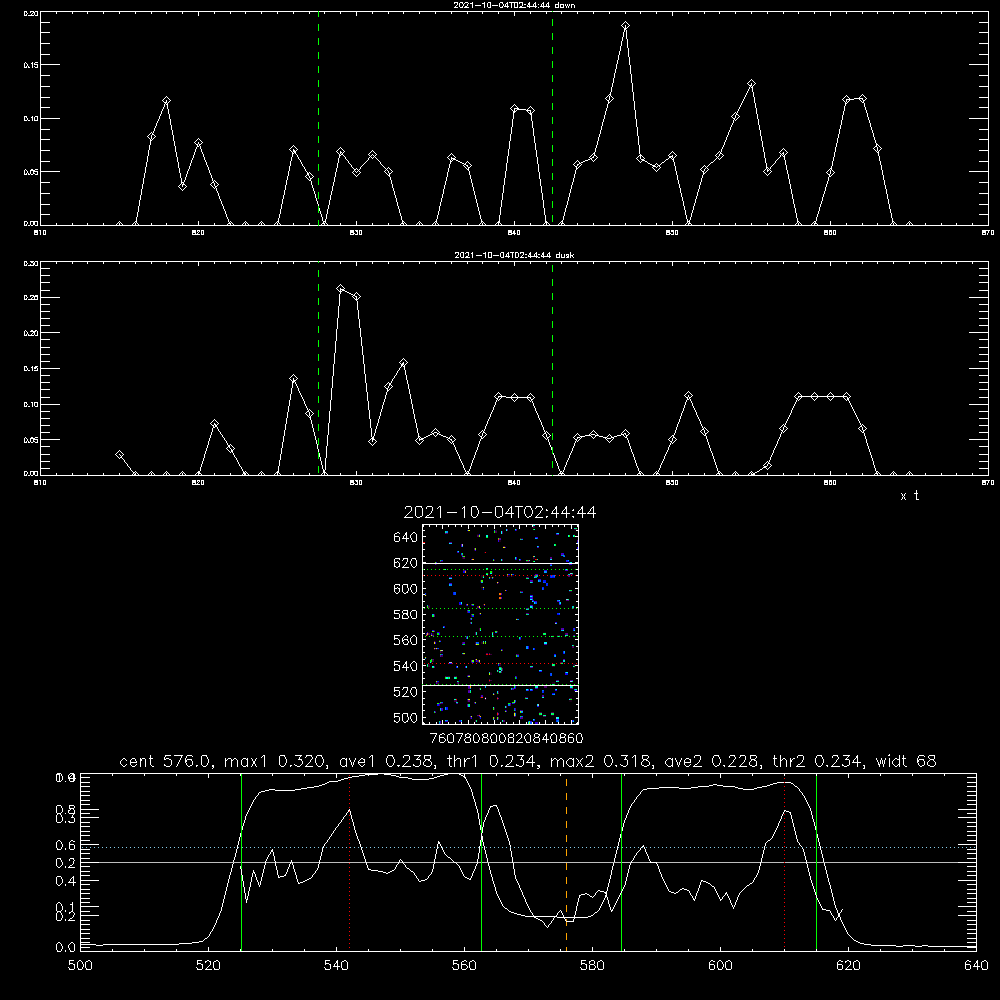Image resolution: width=1000 pixels, height=1000 pixels.
Task: Click the '580' x-axis label of the bottom plot
Action: [592, 966]
